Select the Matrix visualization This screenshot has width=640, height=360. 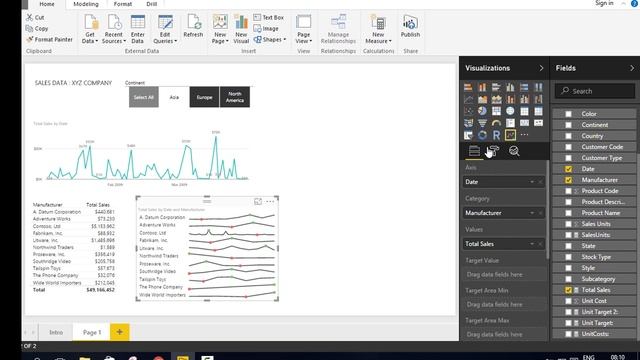tap(538, 111)
